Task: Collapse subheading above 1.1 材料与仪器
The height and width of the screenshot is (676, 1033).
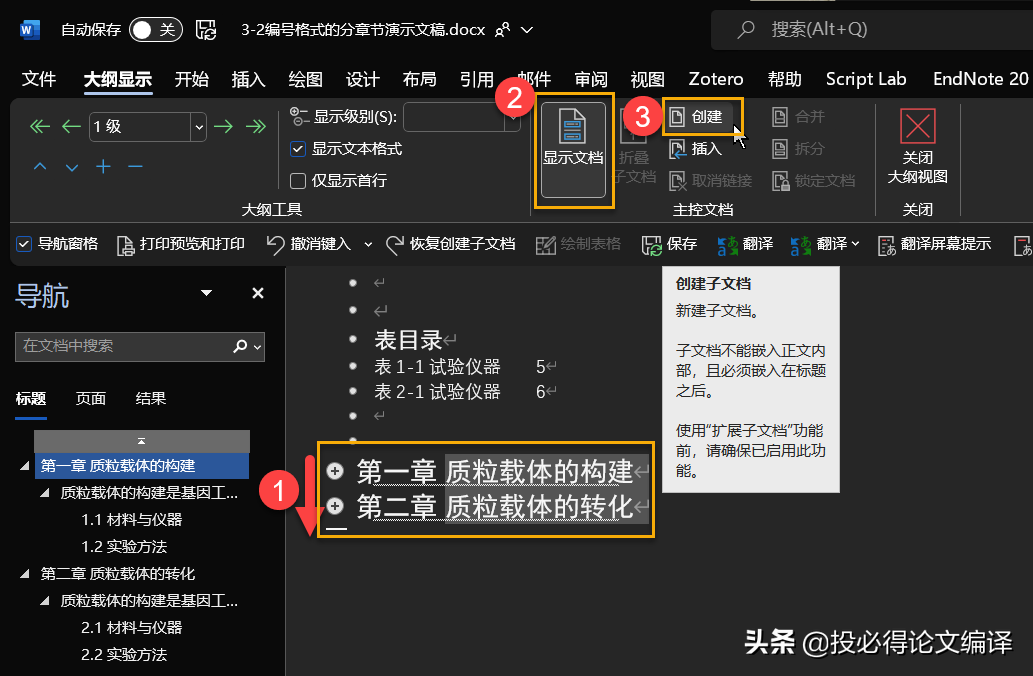Action: point(45,493)
